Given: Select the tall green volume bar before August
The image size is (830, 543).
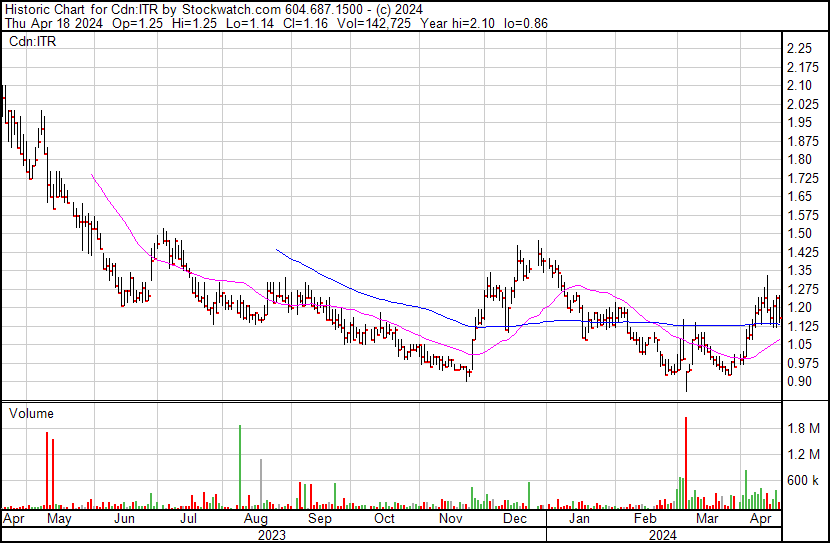Looking at the screenshot, I should [240, 467].
